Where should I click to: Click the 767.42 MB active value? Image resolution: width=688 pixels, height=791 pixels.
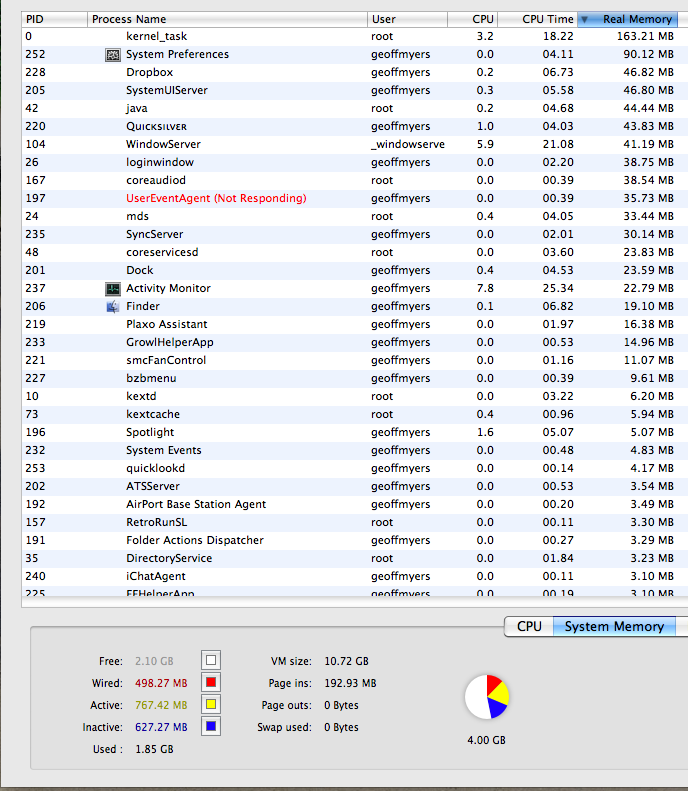(x=161, y=705)
